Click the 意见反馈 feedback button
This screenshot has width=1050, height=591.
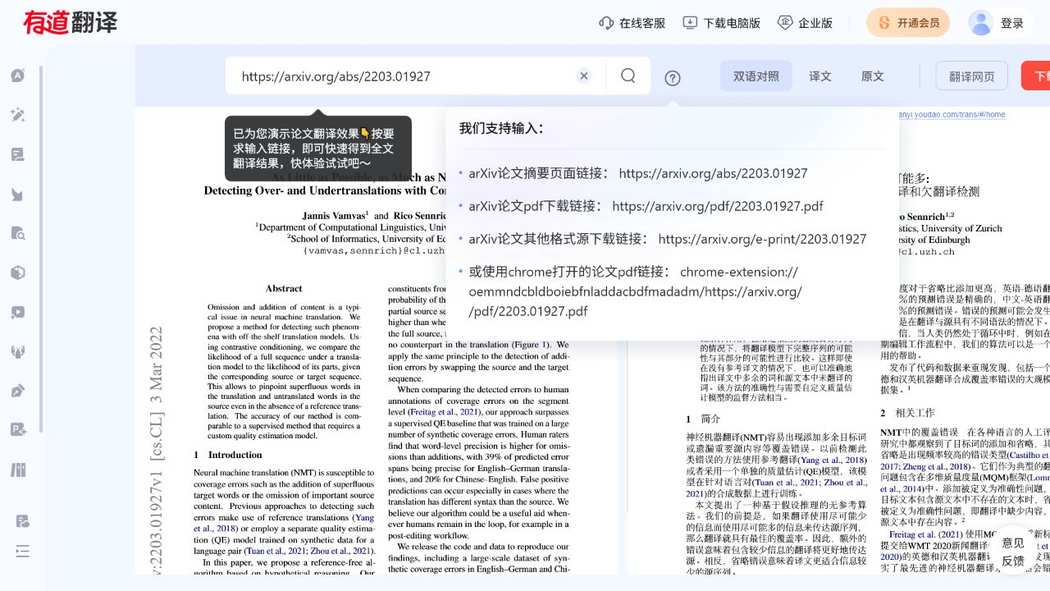[1012, 552]
